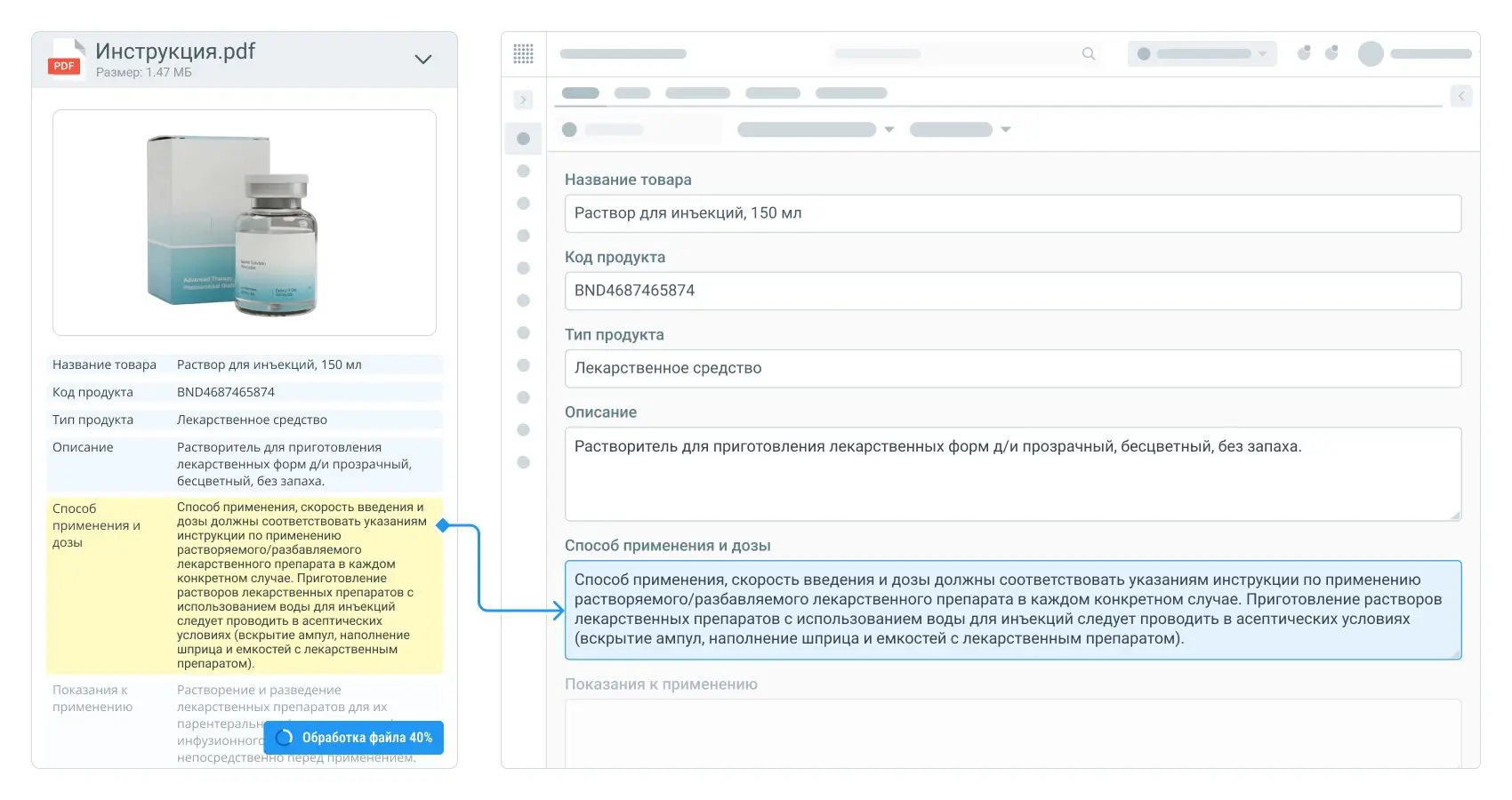Viewport: 1512px width, 800px height.
Task: Open the profile avatar in the top-right corner
Action: point(1370,53)
